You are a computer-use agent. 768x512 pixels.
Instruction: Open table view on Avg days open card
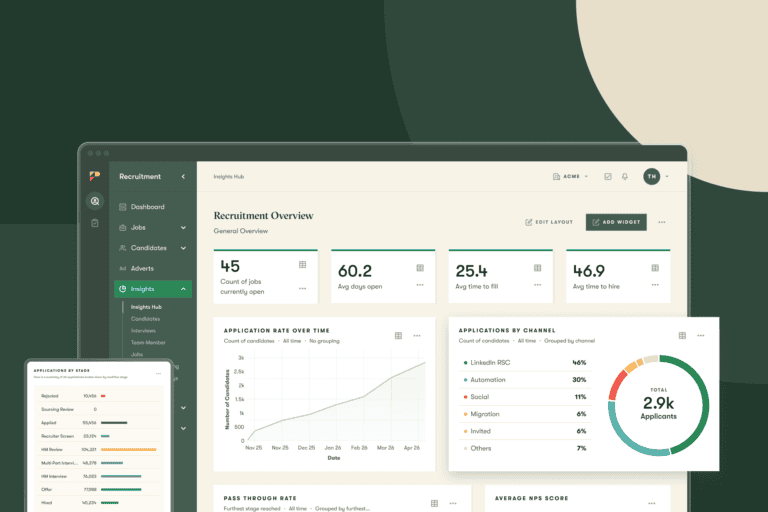[x=420, y=268]
